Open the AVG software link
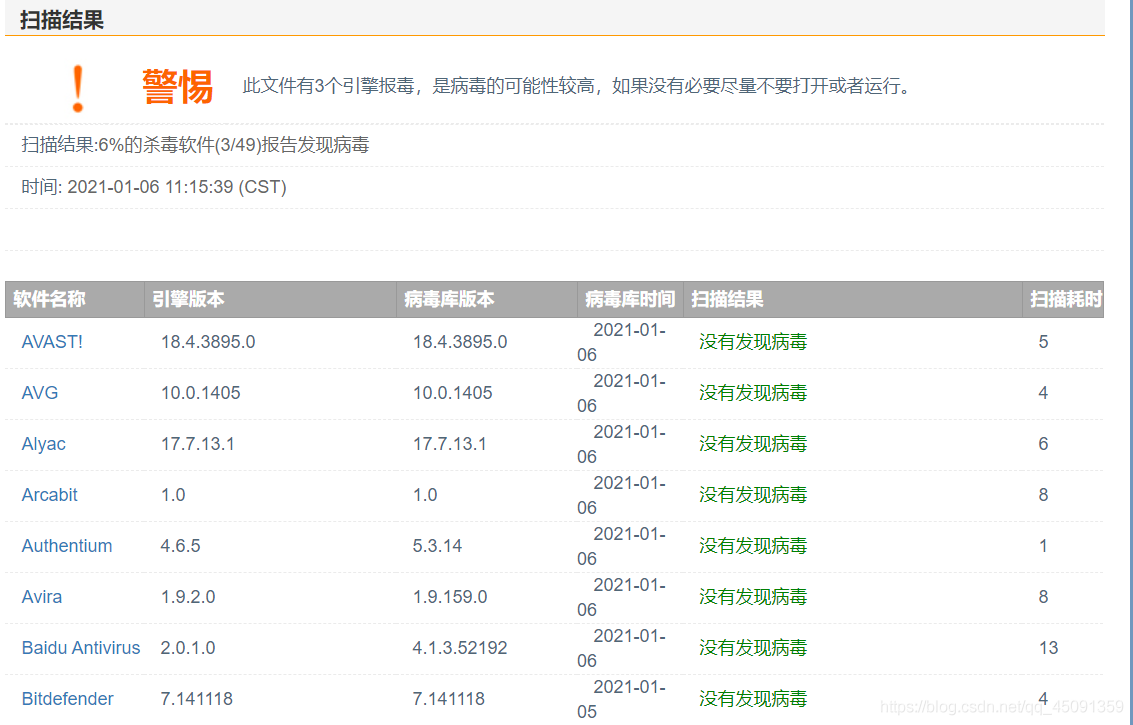This screenshot has width=1133, height=725. click(x=40, y=393)
